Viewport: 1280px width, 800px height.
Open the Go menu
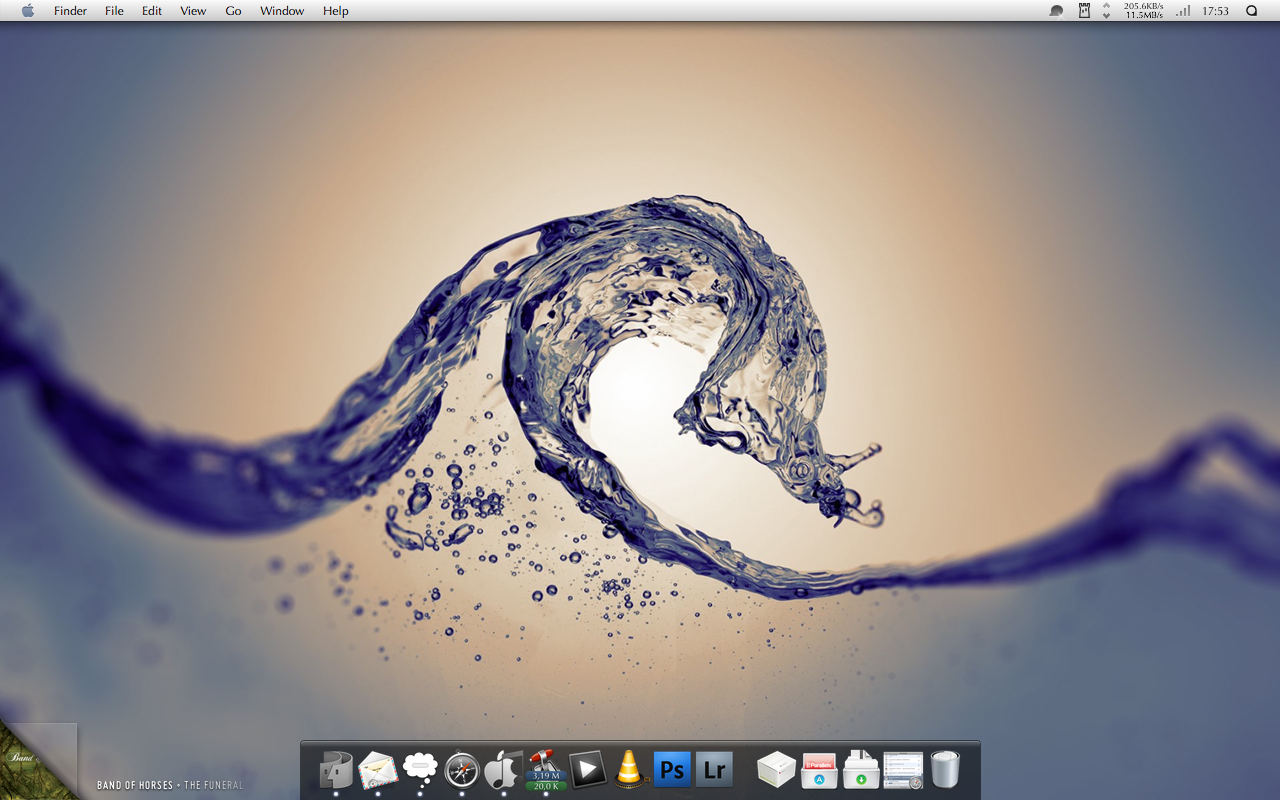click(x=233, y=11)
